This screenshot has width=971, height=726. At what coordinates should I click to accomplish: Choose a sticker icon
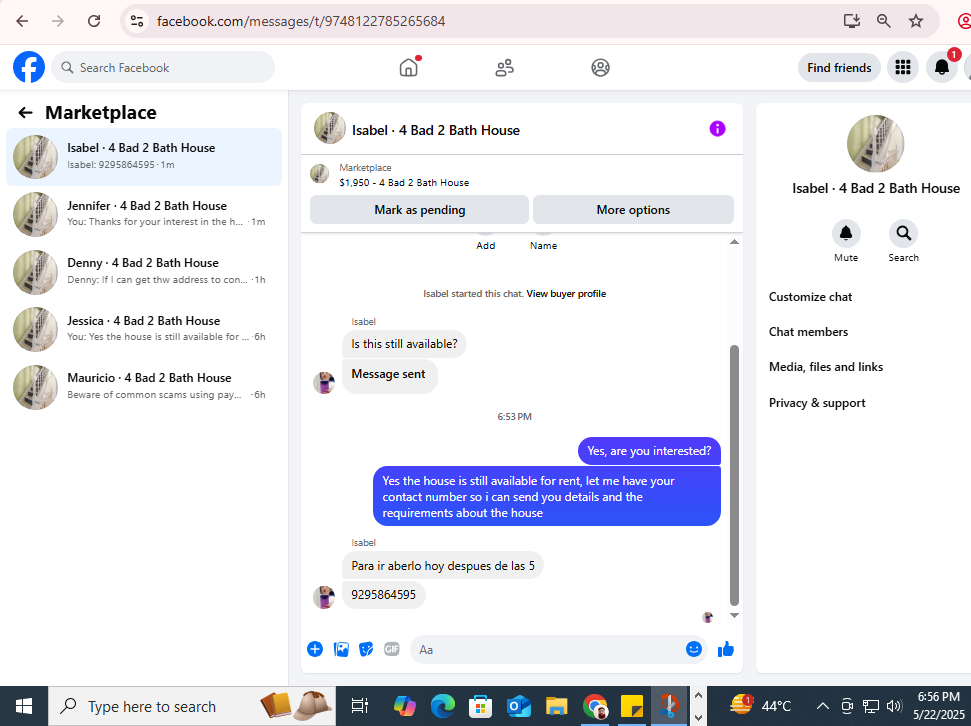[x=366, y=649]
